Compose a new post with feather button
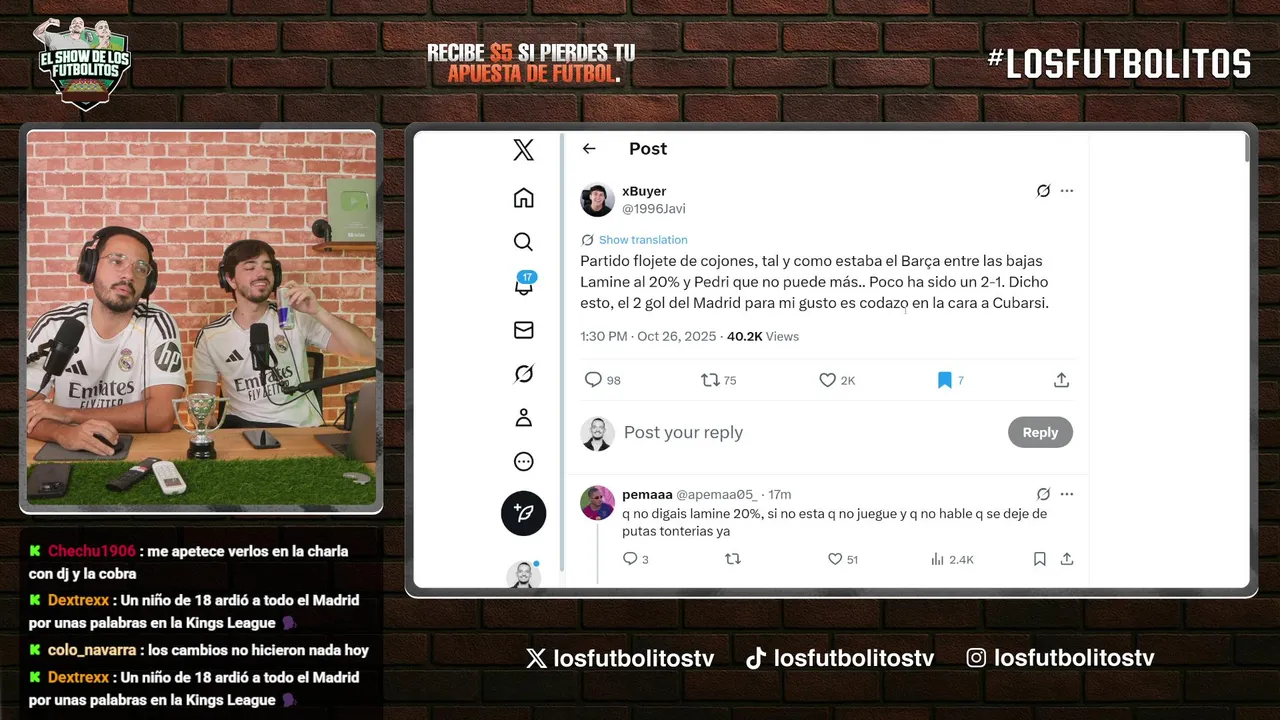This screenshot has width=1280, height=720. click(523, 513)
